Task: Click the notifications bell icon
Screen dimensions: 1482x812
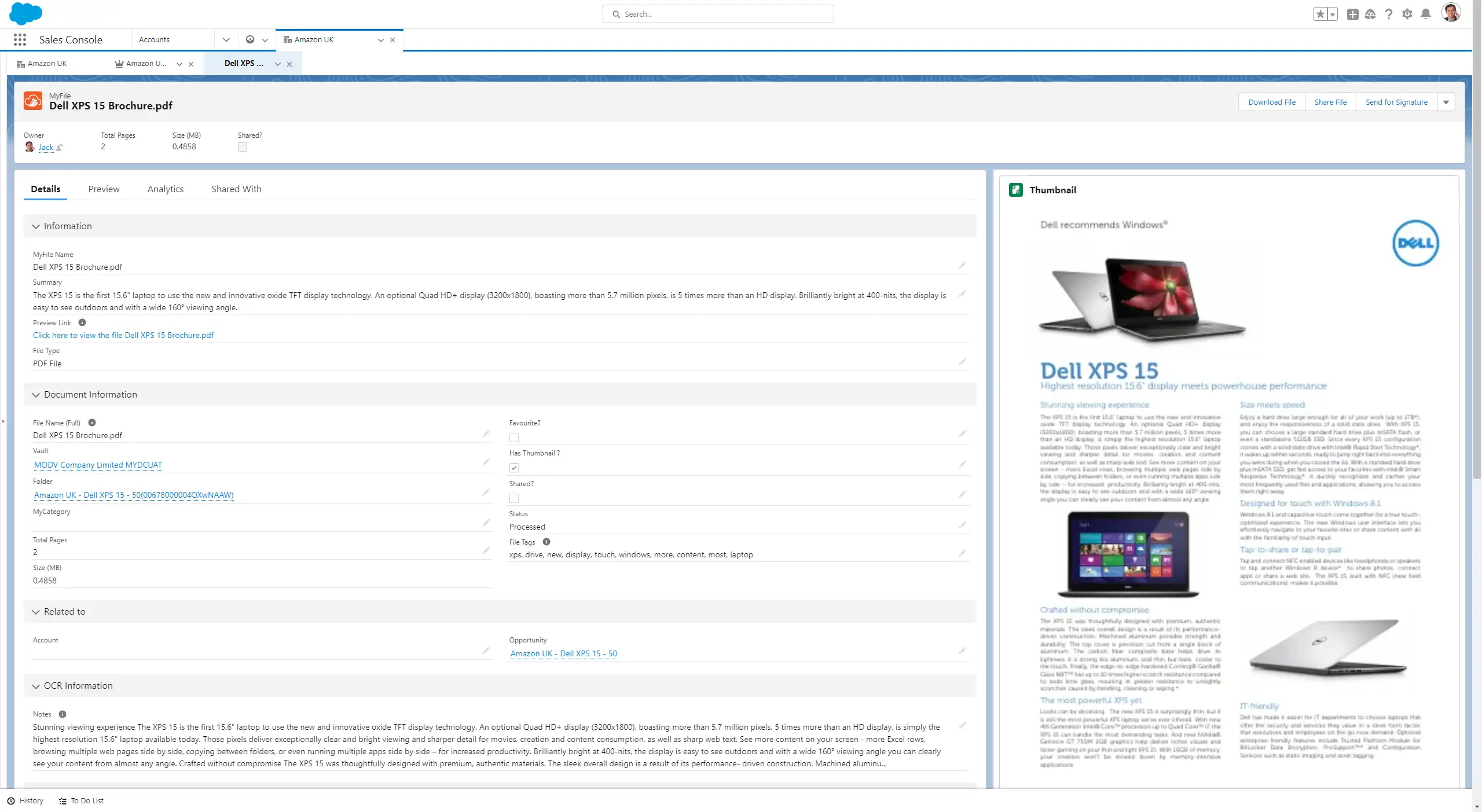Action: click(x=1426, y=14)
